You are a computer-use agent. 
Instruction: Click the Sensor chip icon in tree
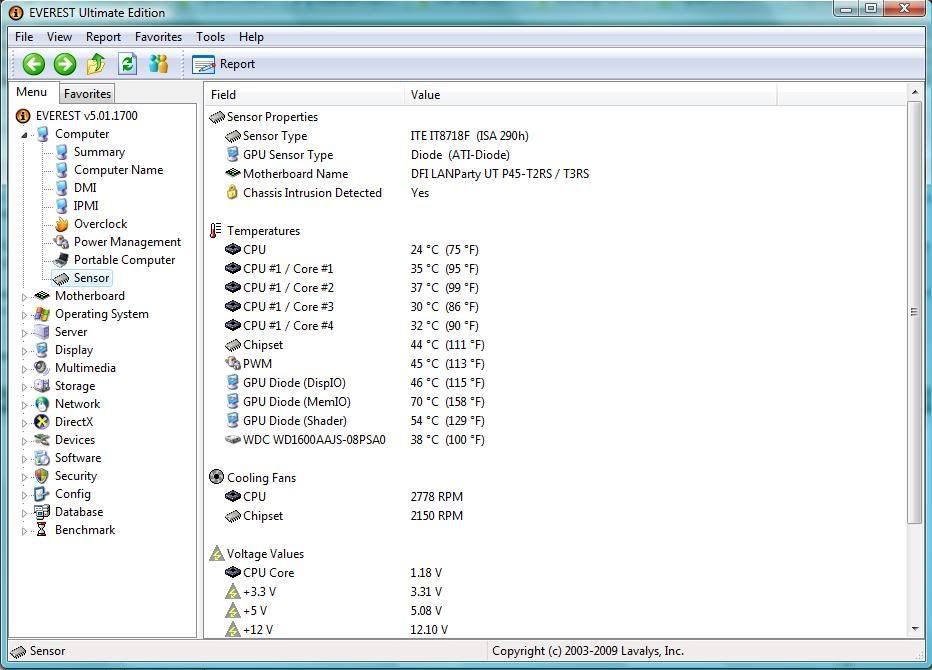pos(61,278)
